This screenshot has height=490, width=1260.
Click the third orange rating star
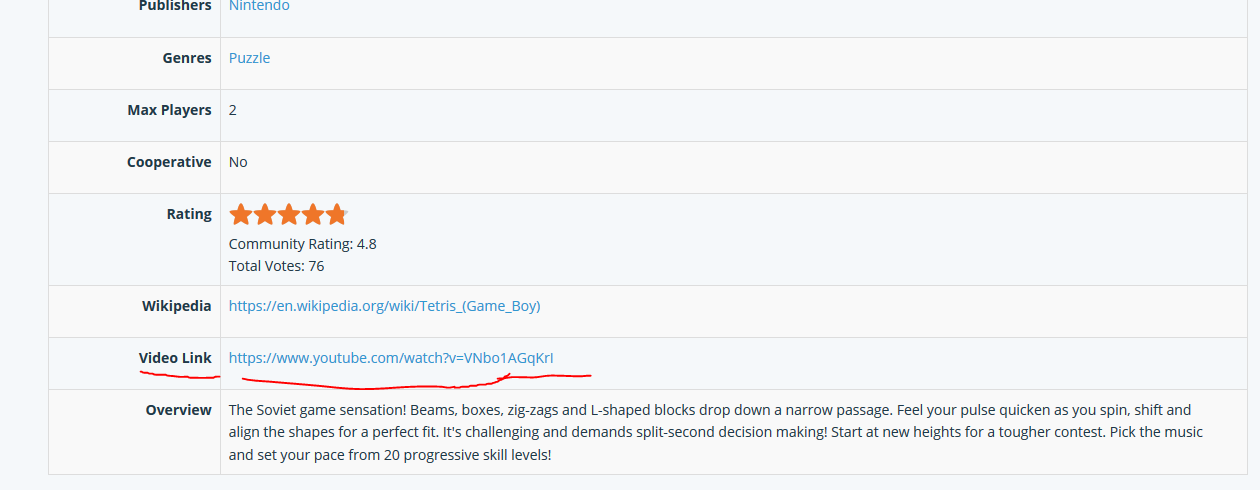[288, 214]
